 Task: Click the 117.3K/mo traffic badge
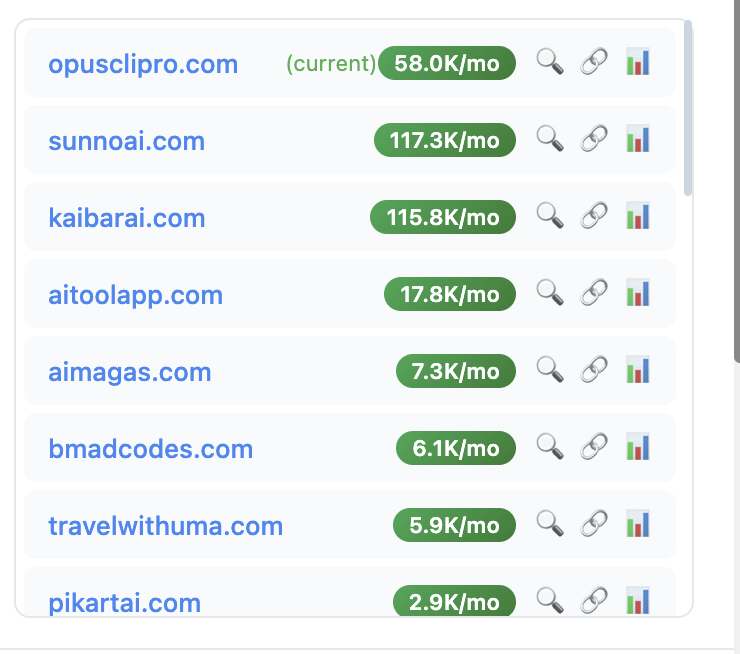click(444, 141)
